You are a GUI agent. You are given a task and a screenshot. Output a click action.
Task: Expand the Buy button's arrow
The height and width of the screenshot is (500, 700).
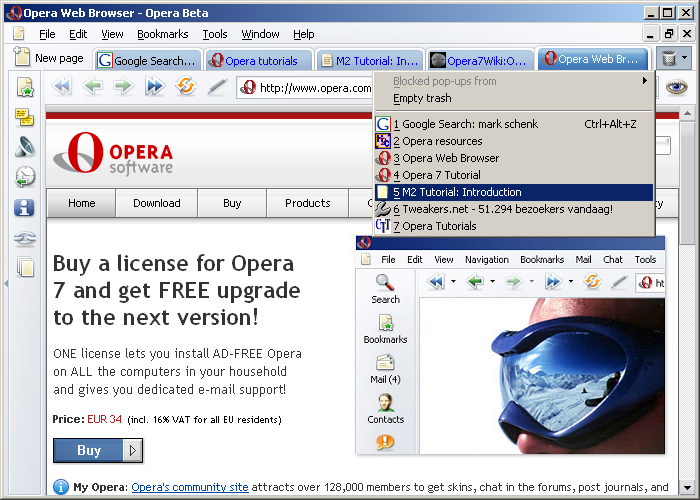pos(134,450)
